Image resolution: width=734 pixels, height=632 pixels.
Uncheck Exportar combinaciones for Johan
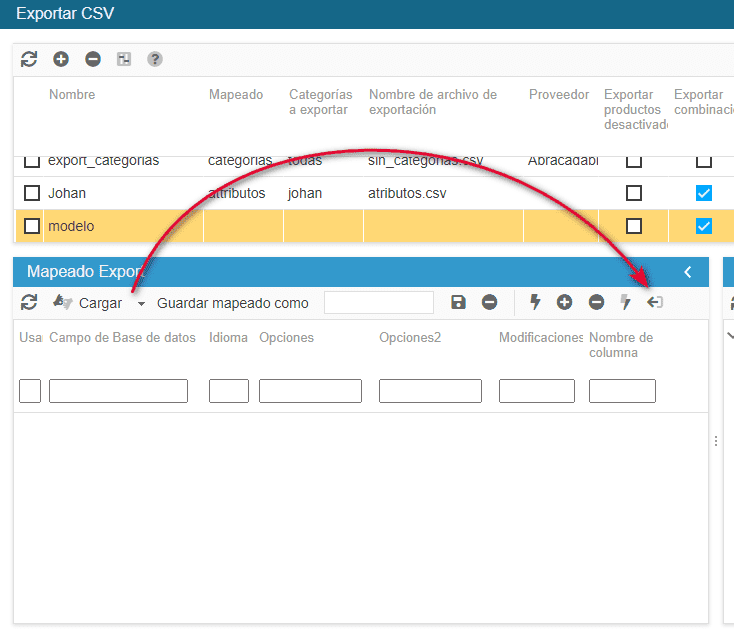pos(704,193)
